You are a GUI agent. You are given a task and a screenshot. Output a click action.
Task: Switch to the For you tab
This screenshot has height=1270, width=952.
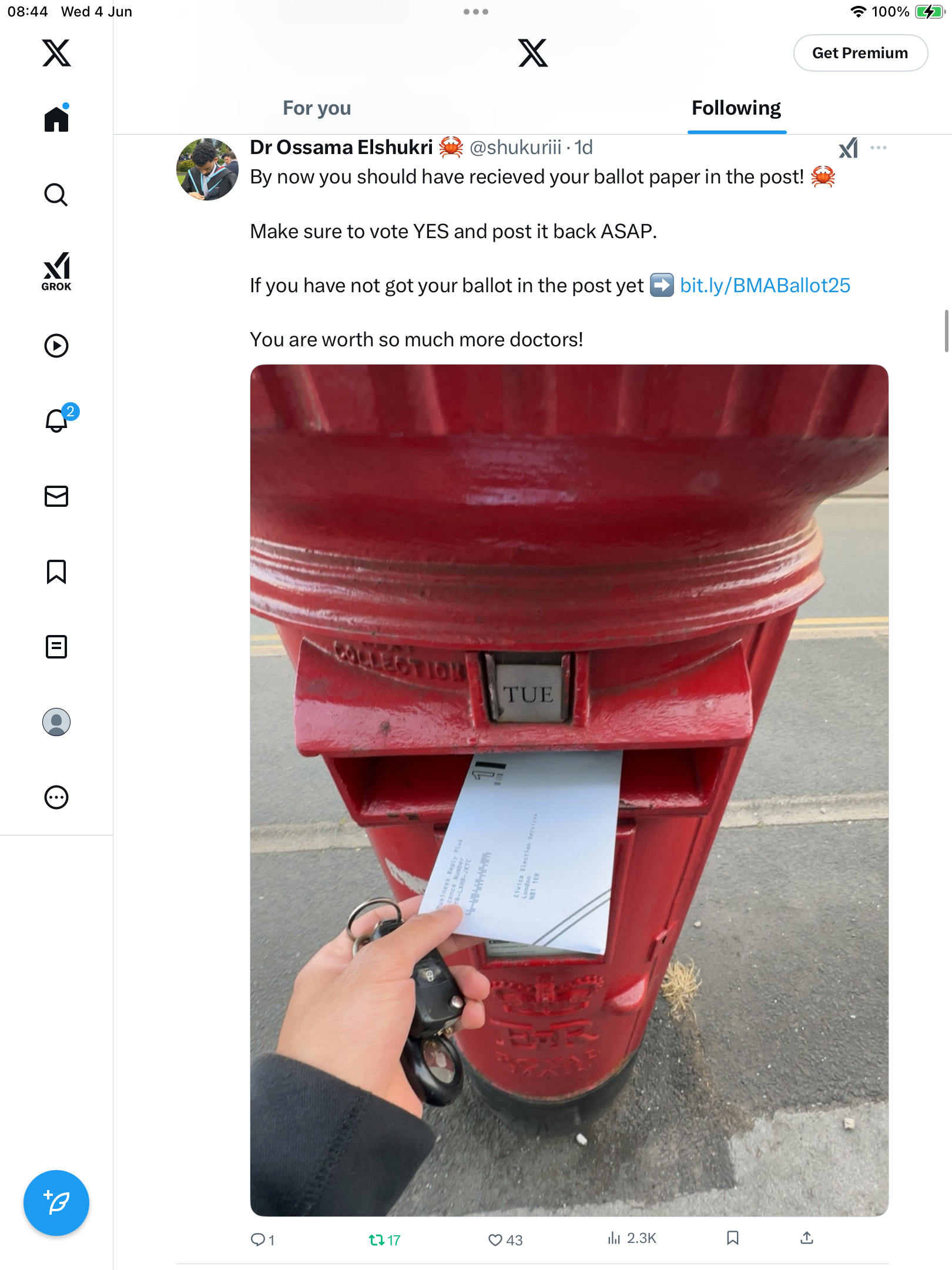click(x=317, y=108)
